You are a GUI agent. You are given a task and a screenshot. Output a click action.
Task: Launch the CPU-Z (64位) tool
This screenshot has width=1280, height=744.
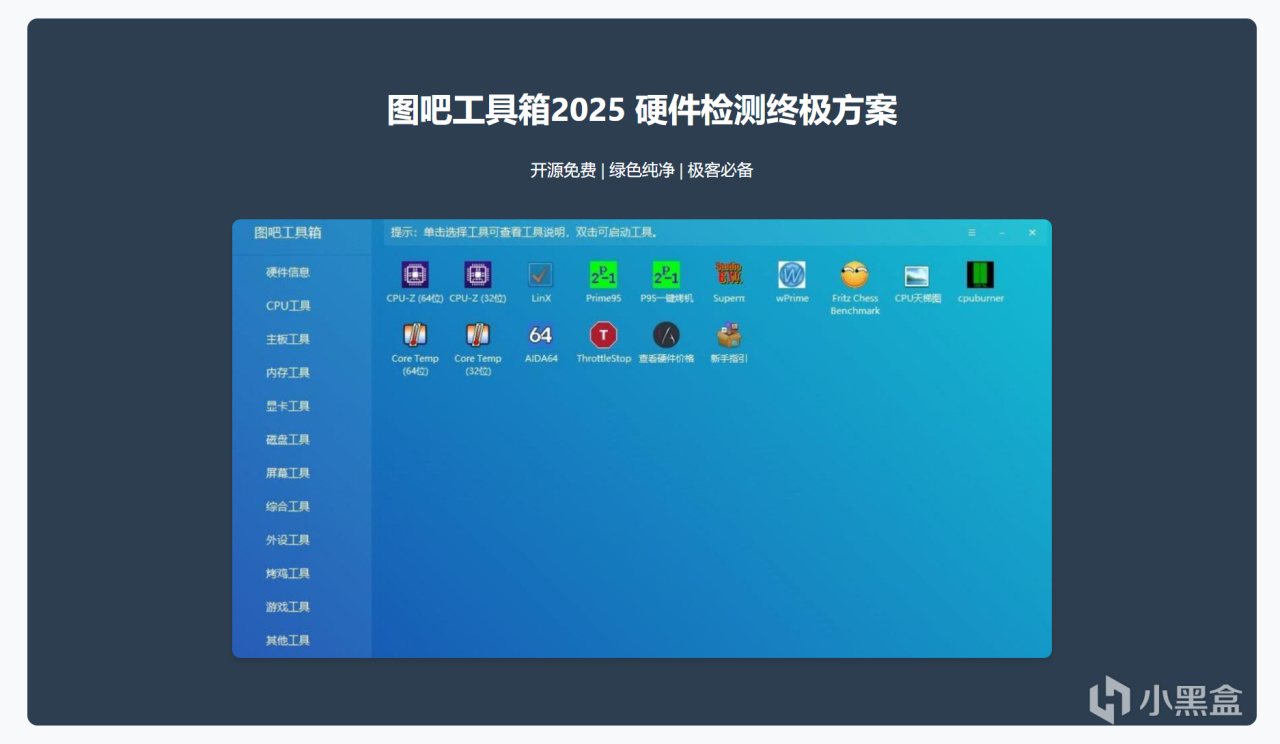pos(415,275)
